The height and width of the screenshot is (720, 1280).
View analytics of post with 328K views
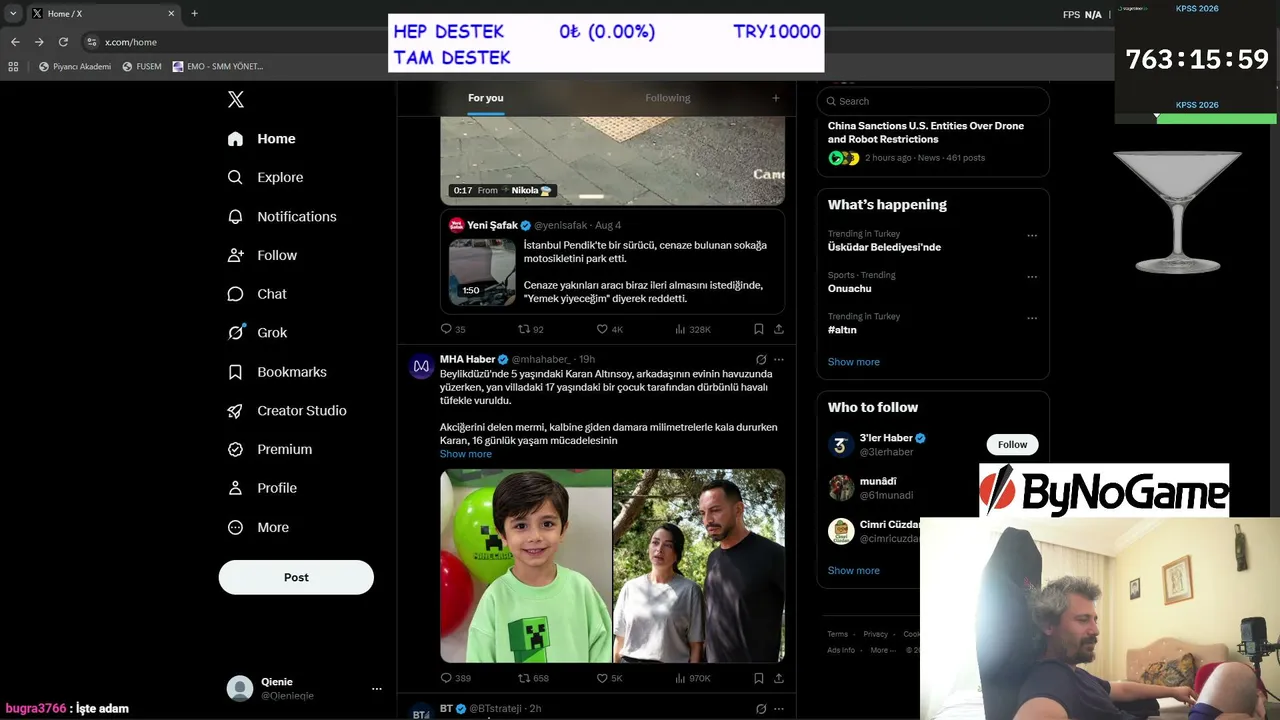(x=693, y=329)
